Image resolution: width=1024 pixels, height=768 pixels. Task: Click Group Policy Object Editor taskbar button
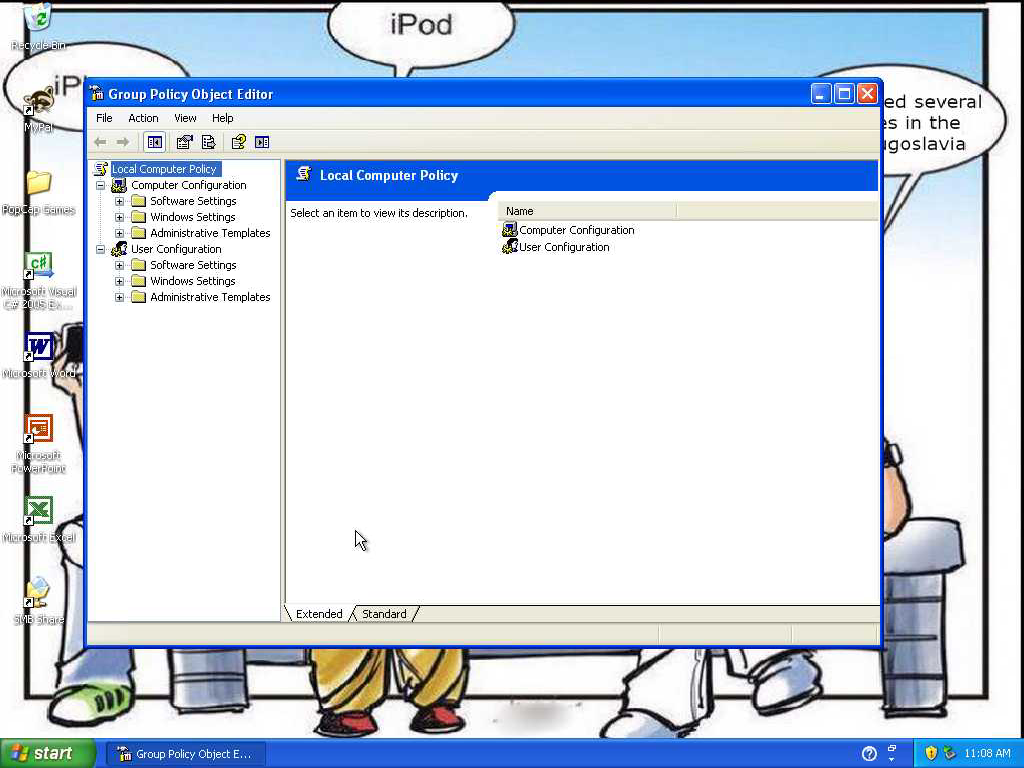click(x=186, y=754)
